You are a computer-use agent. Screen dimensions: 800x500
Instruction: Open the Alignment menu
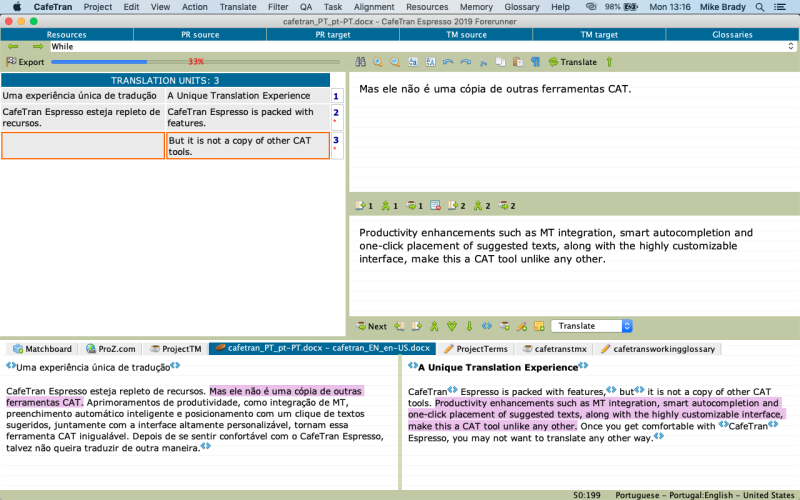(x=374, y=7)
